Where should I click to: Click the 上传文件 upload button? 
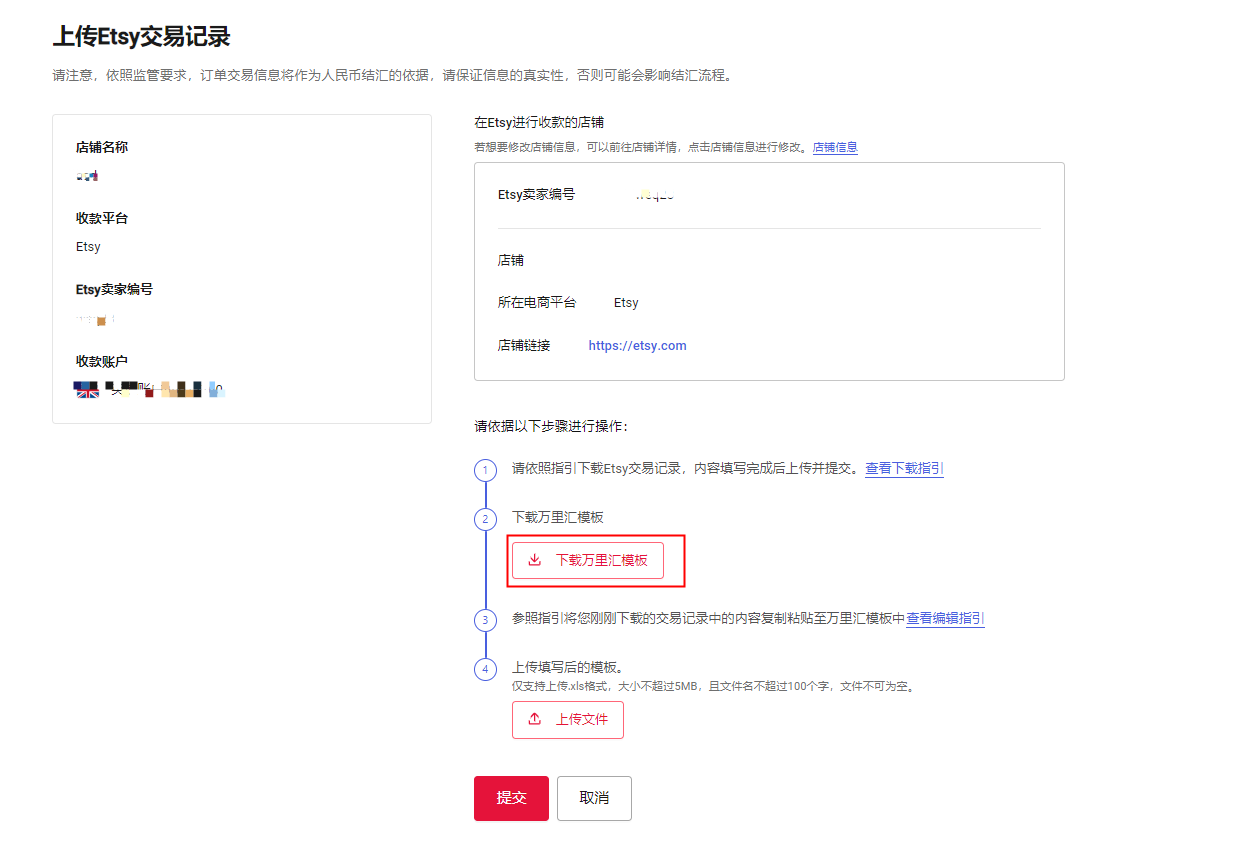point(568,719)
